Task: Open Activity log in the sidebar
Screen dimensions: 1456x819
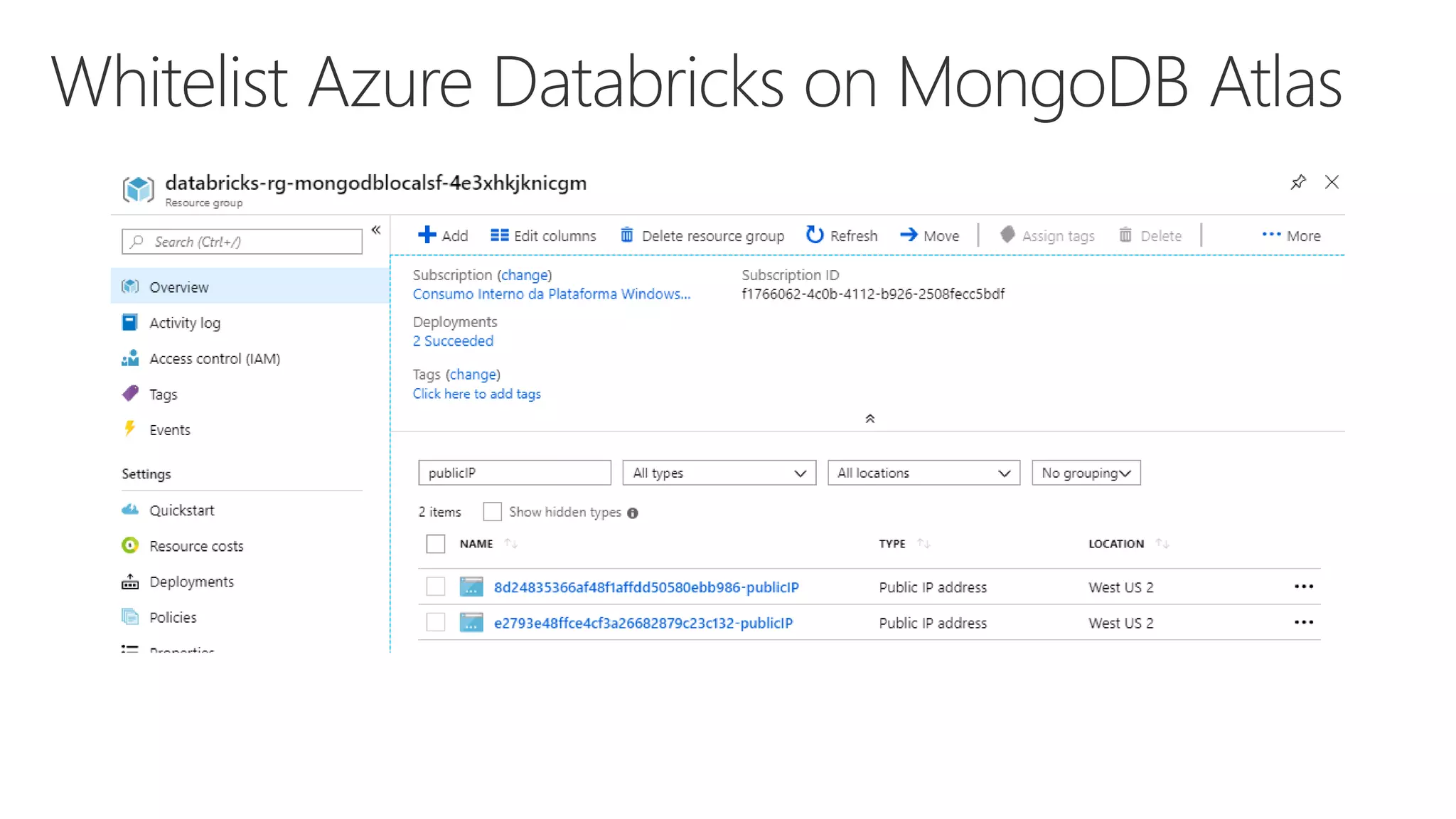Action: tap(184, 323)
